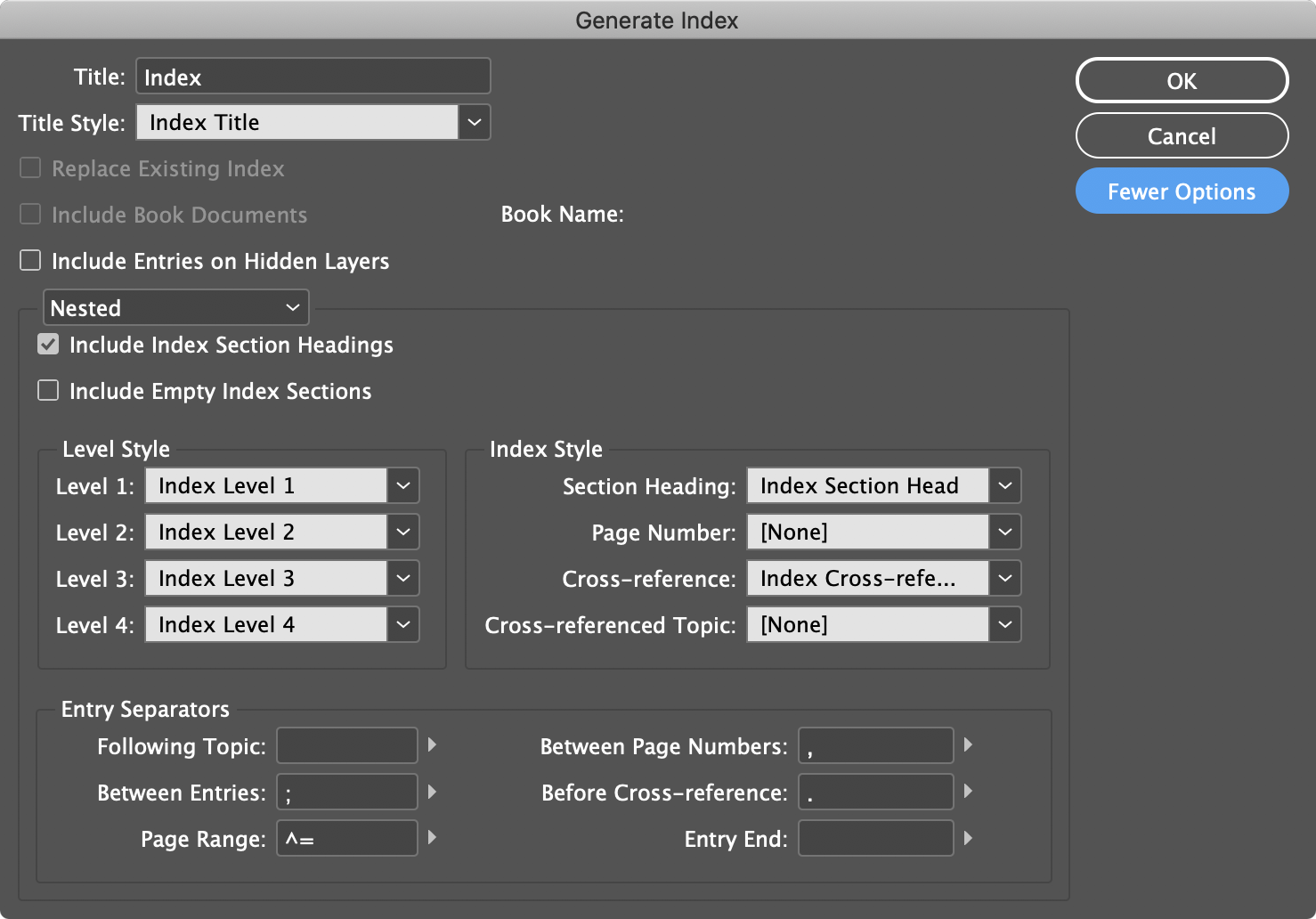Screen dimensions: 1316x919
Task: Open the Nested format dropdown
Action: click(x=294, y=307)
